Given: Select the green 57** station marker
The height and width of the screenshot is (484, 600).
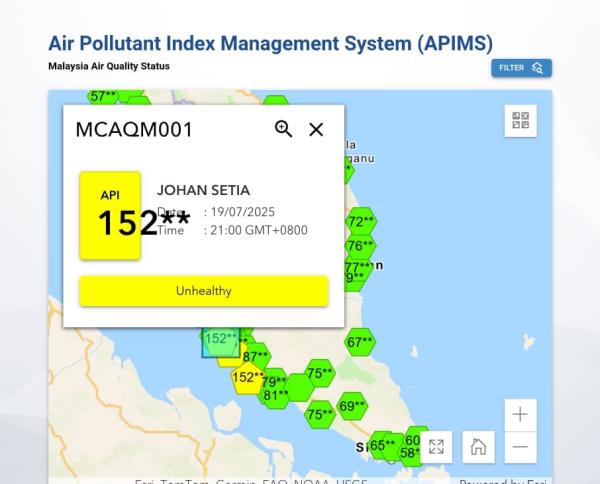Looking at the screenshot, I should (x=104, y=97).
